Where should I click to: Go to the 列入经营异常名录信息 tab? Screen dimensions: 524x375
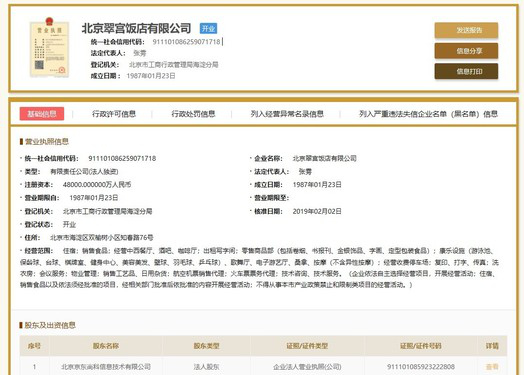click(x=287, y=114)
